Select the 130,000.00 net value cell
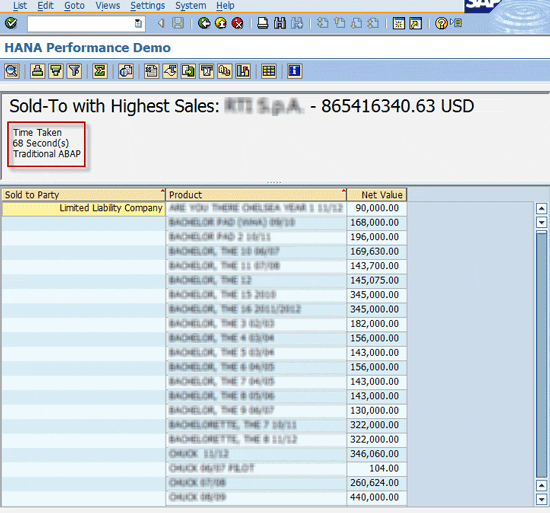 (377, 411)
